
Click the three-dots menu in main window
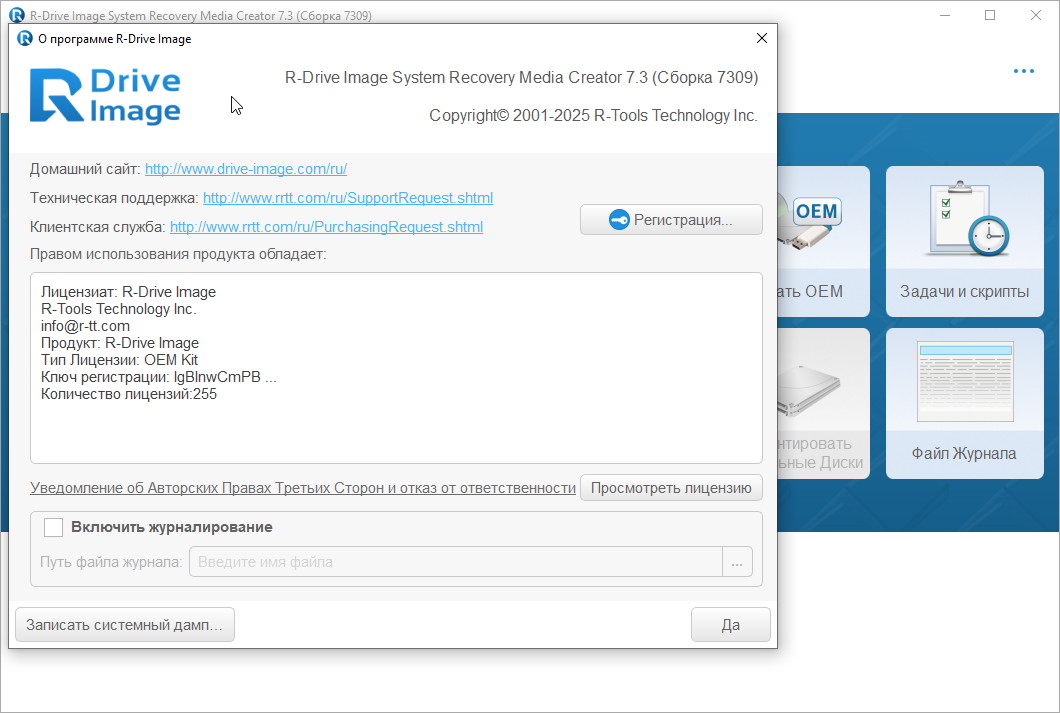tap(1023, 71)
